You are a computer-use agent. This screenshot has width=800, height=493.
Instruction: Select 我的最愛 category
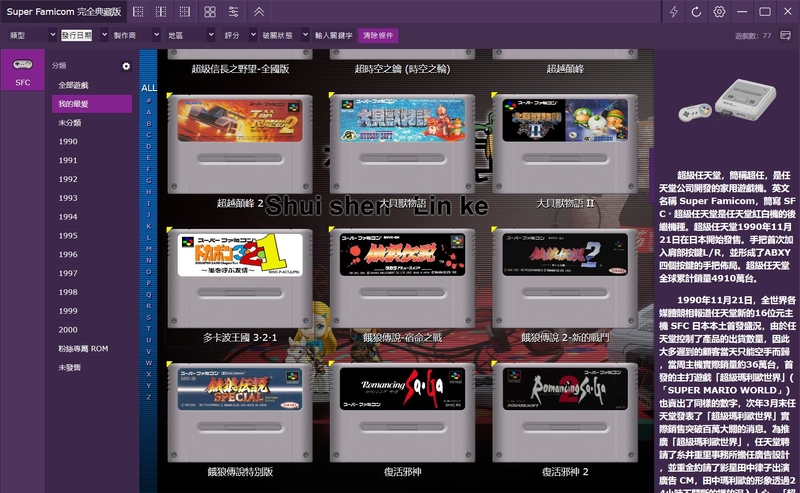coord(92,104)
